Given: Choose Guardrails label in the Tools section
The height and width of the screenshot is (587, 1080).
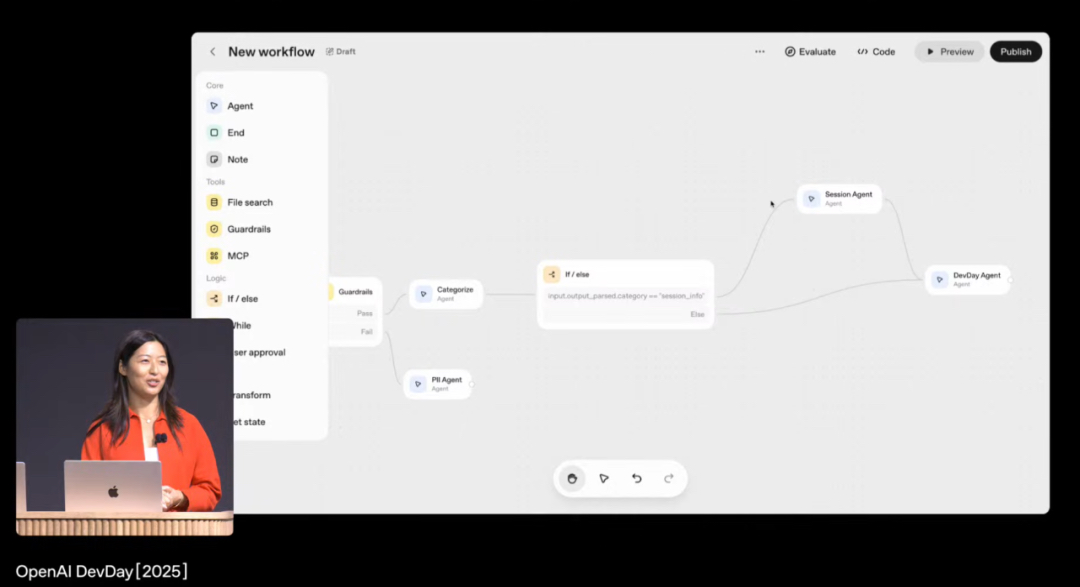Looking at the screenshot, I should point(249,229).
